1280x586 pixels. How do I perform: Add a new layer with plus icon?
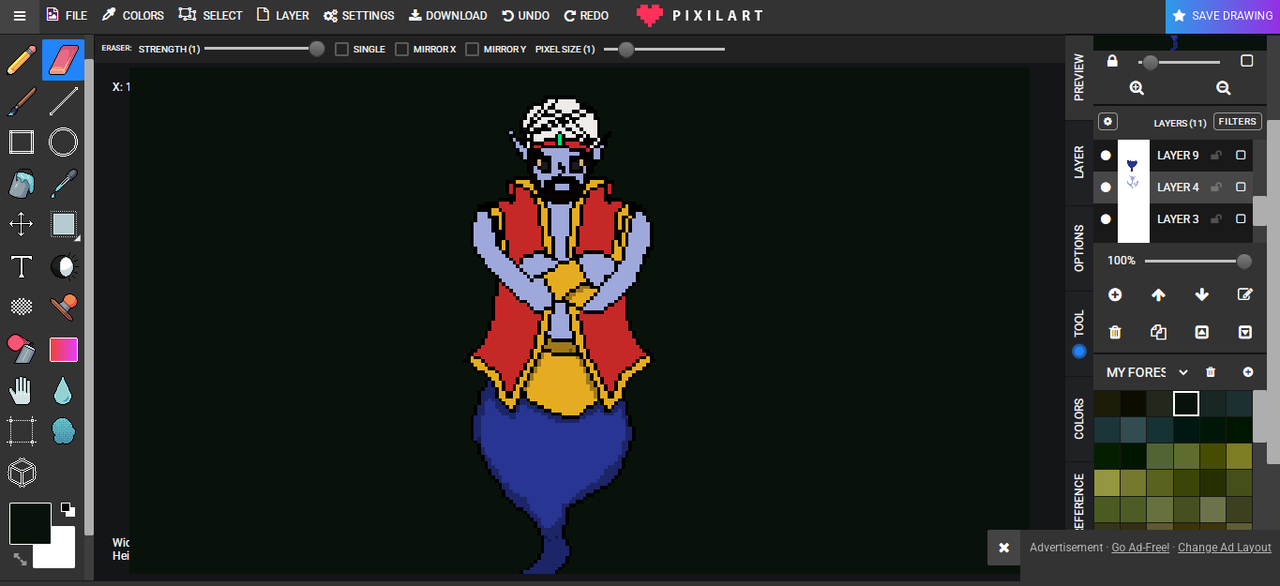tap(1115, 295)
